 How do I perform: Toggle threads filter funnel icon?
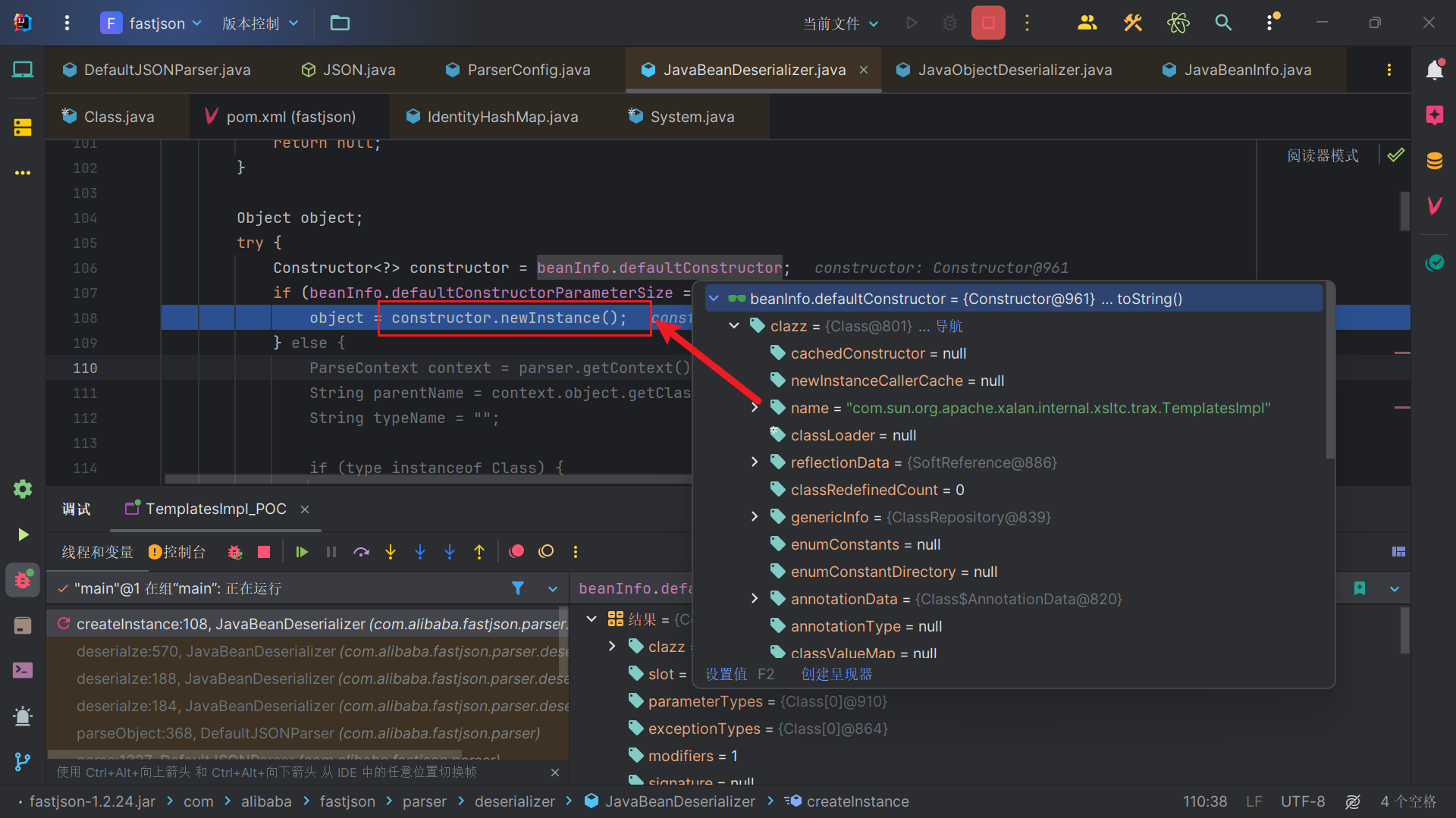tap(518, 588)
